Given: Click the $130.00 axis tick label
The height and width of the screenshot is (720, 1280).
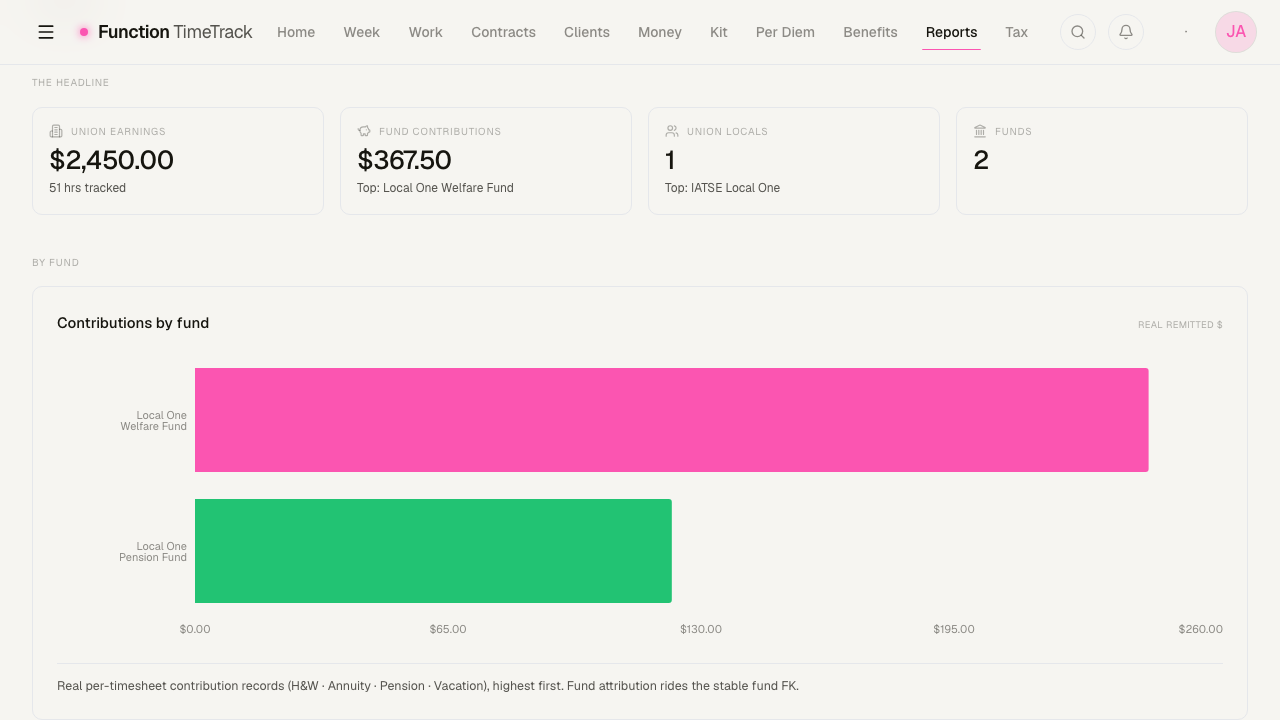Looking at the screenshot, I should click(x=701, y=629).
